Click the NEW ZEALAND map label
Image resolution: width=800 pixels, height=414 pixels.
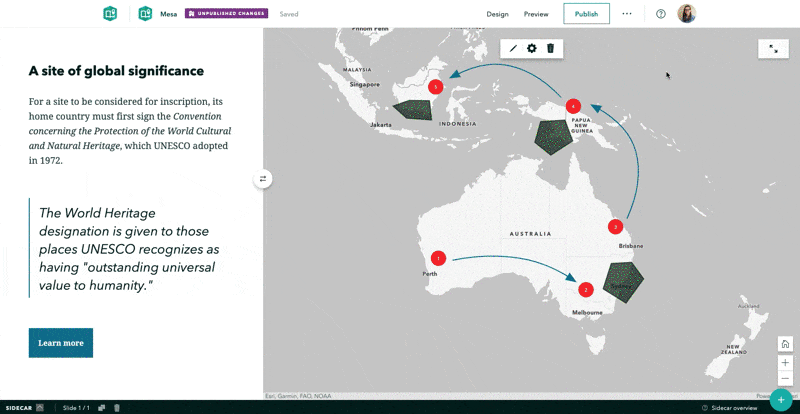pos(734,350)
